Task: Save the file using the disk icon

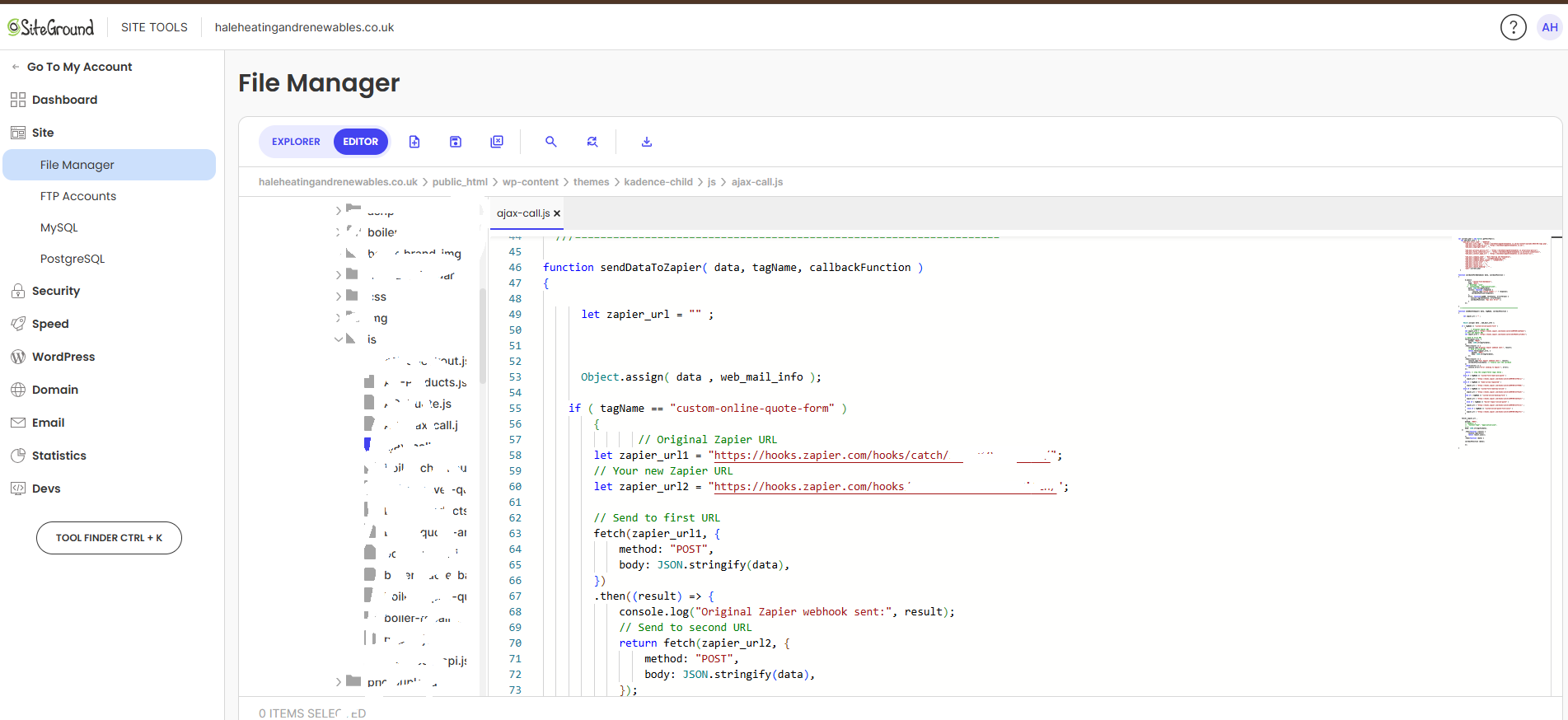Action: click(456, 142)
